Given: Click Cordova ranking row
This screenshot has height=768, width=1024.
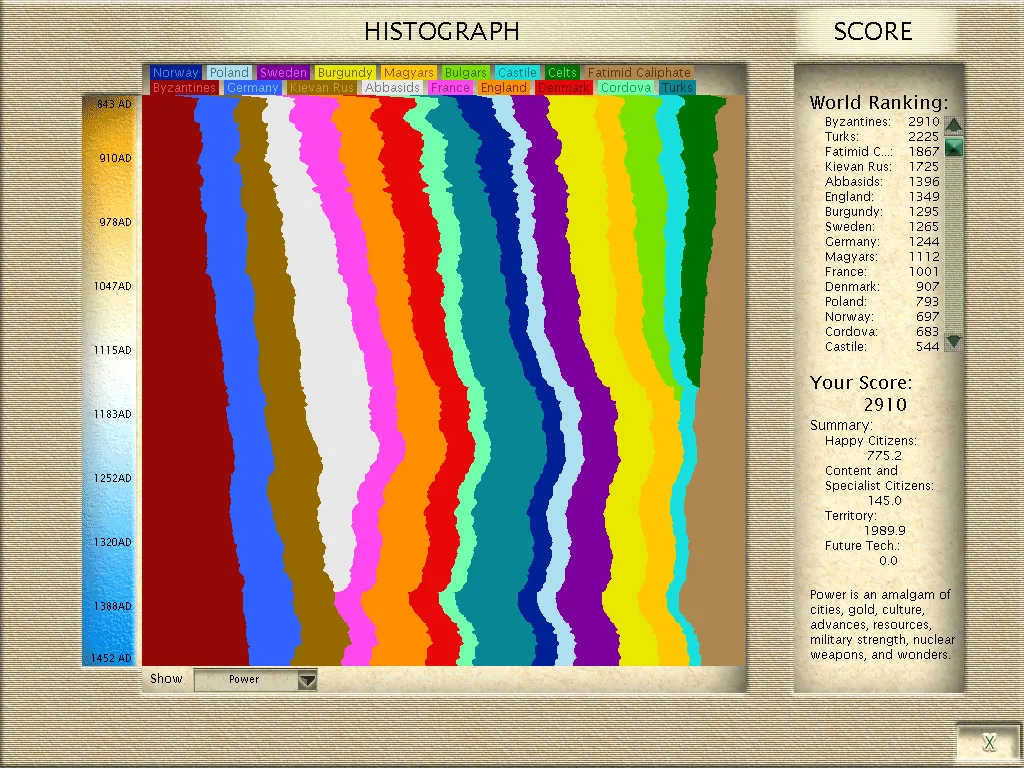Looking at the screenshot, I should 882,332.
